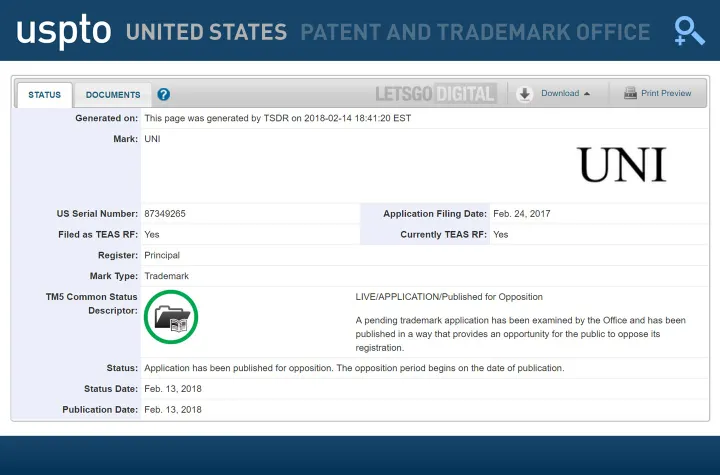Click the Publication Date value field
Viewport: 720px width, 475px height.
[x=173, y=410]
